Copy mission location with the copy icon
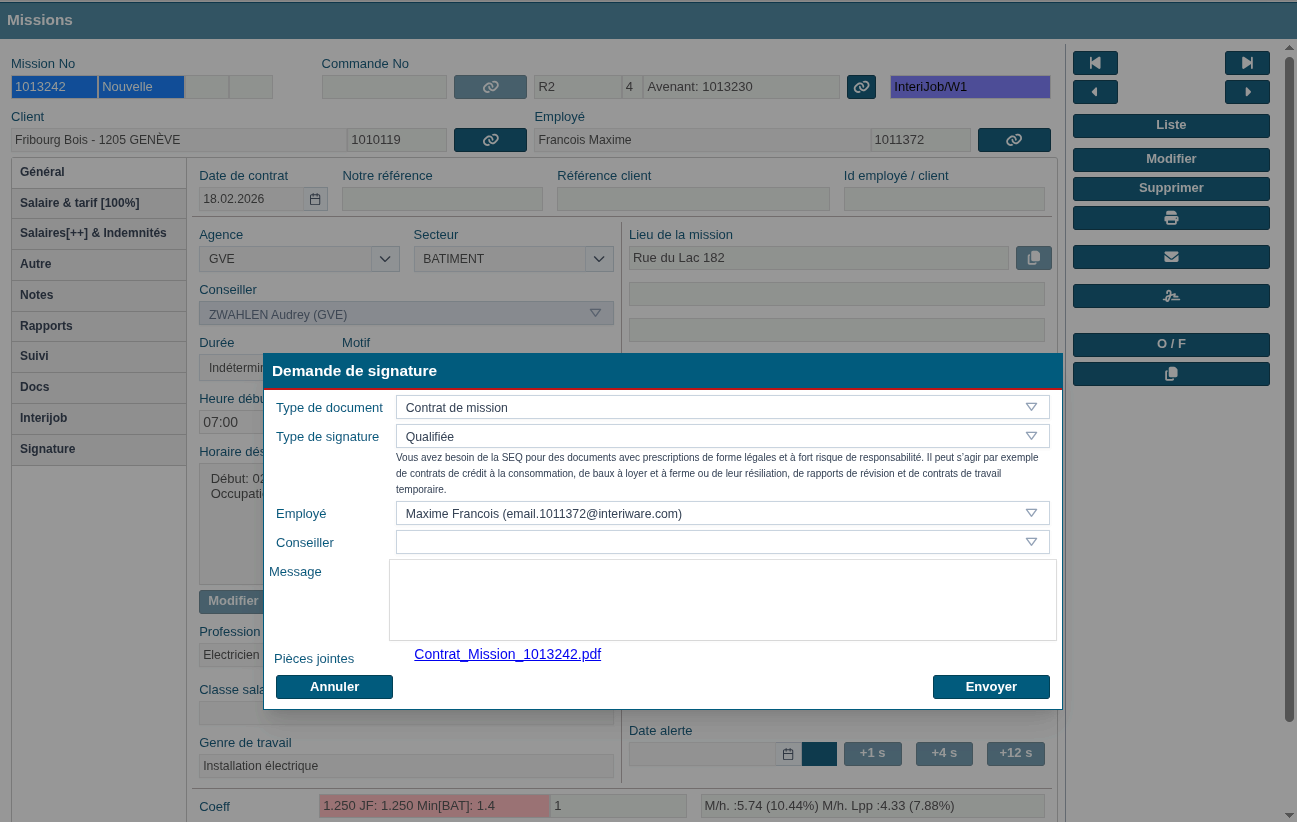 (x=1034, y=258)
